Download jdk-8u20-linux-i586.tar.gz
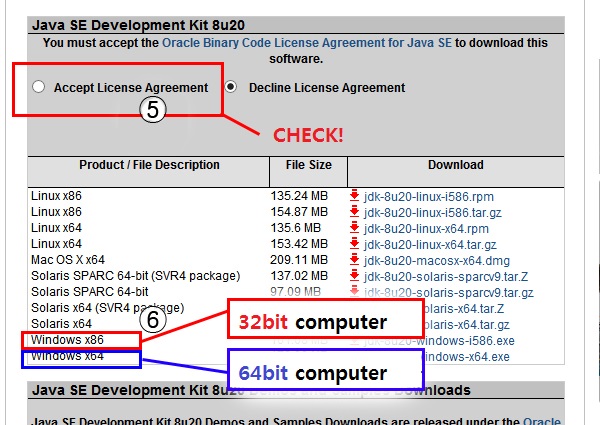Viewport: 600px width, 425px height. click(x=432, y=213)
